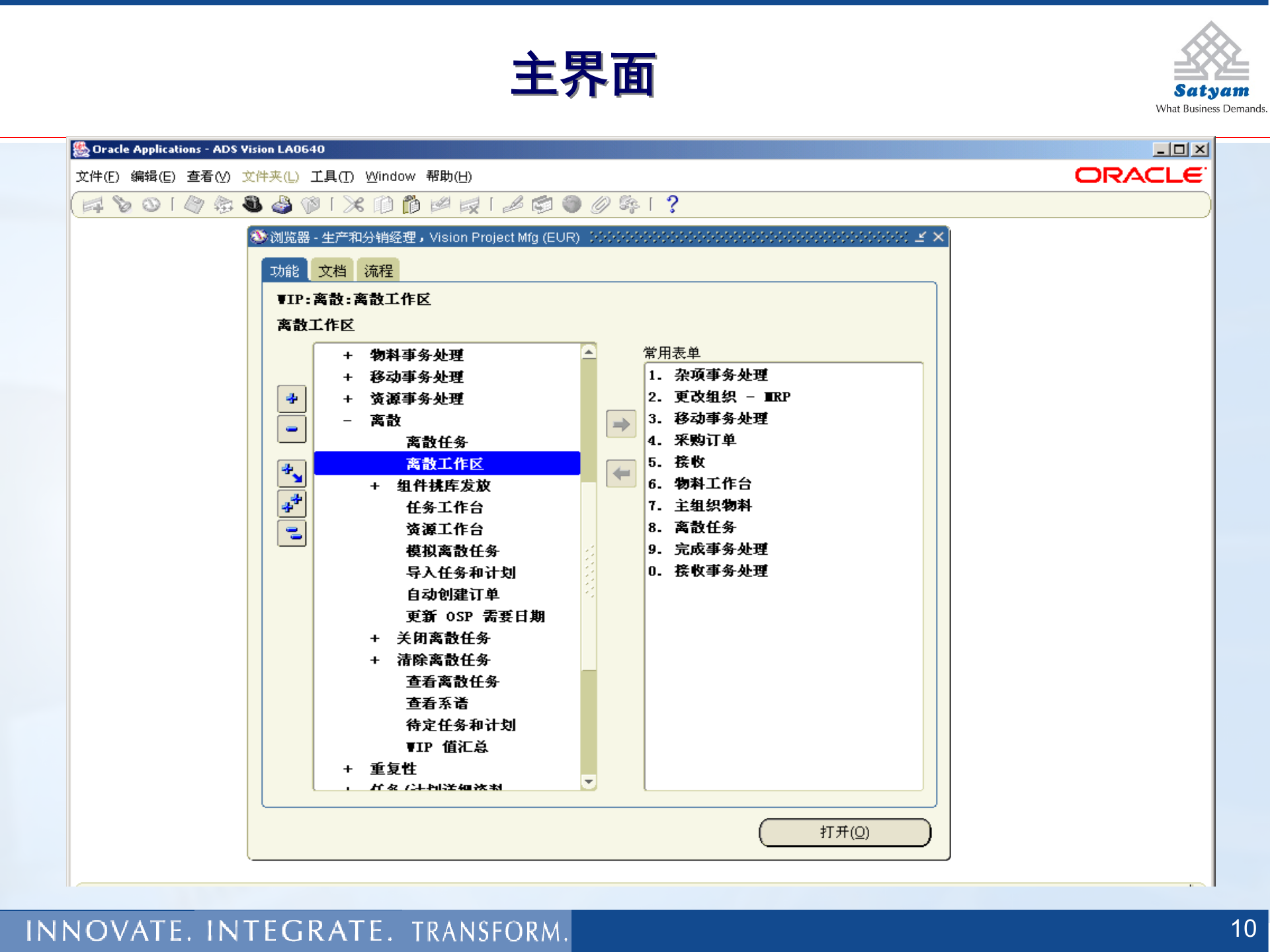Click the Help (?) icon in the toolbar
This screenshot has height=952, width=1270.
673,205
